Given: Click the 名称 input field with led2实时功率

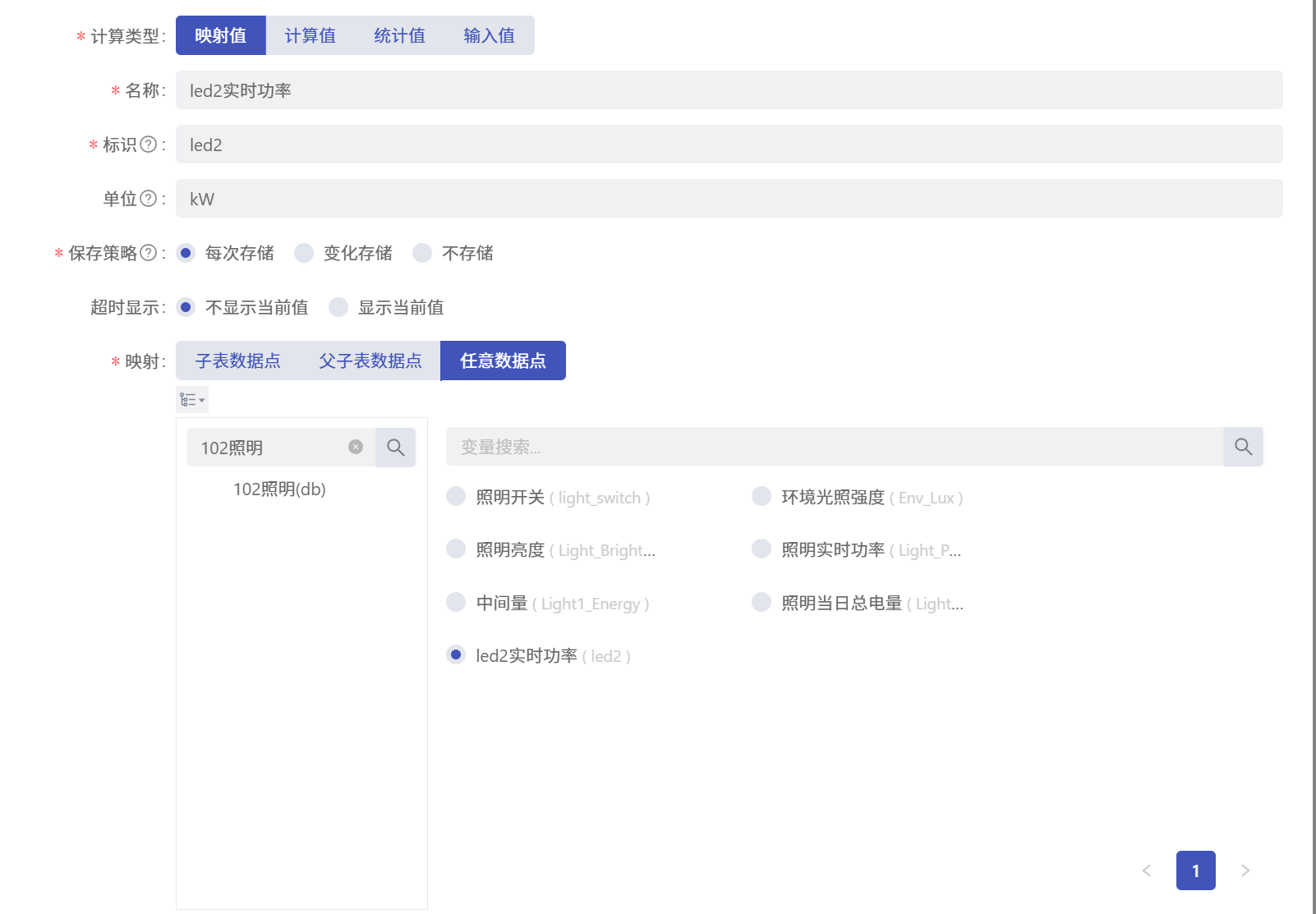Looking at the screenshot, I should click(x=729, y=90).
